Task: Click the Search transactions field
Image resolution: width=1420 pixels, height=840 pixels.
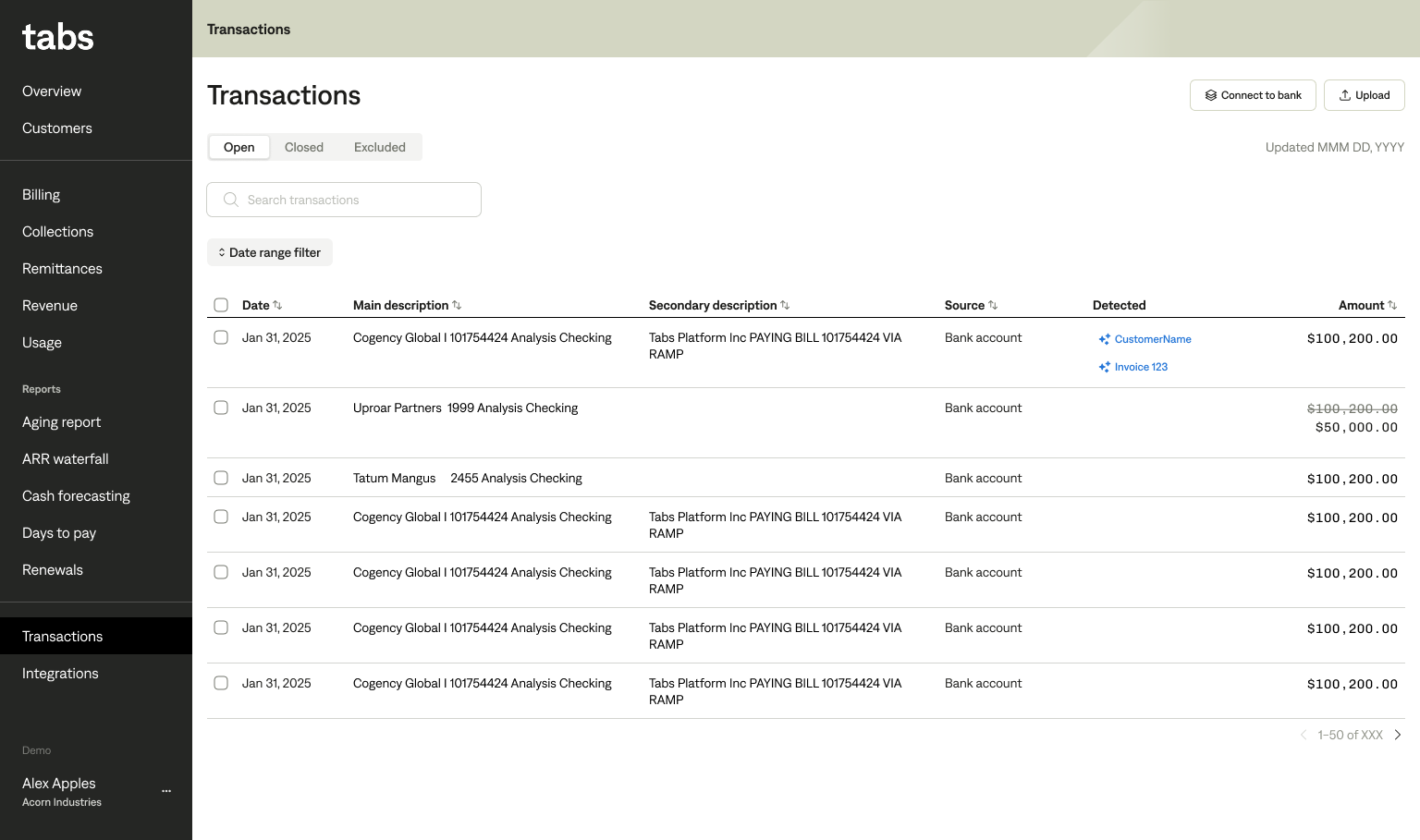Action: click(x=344, y=200)
